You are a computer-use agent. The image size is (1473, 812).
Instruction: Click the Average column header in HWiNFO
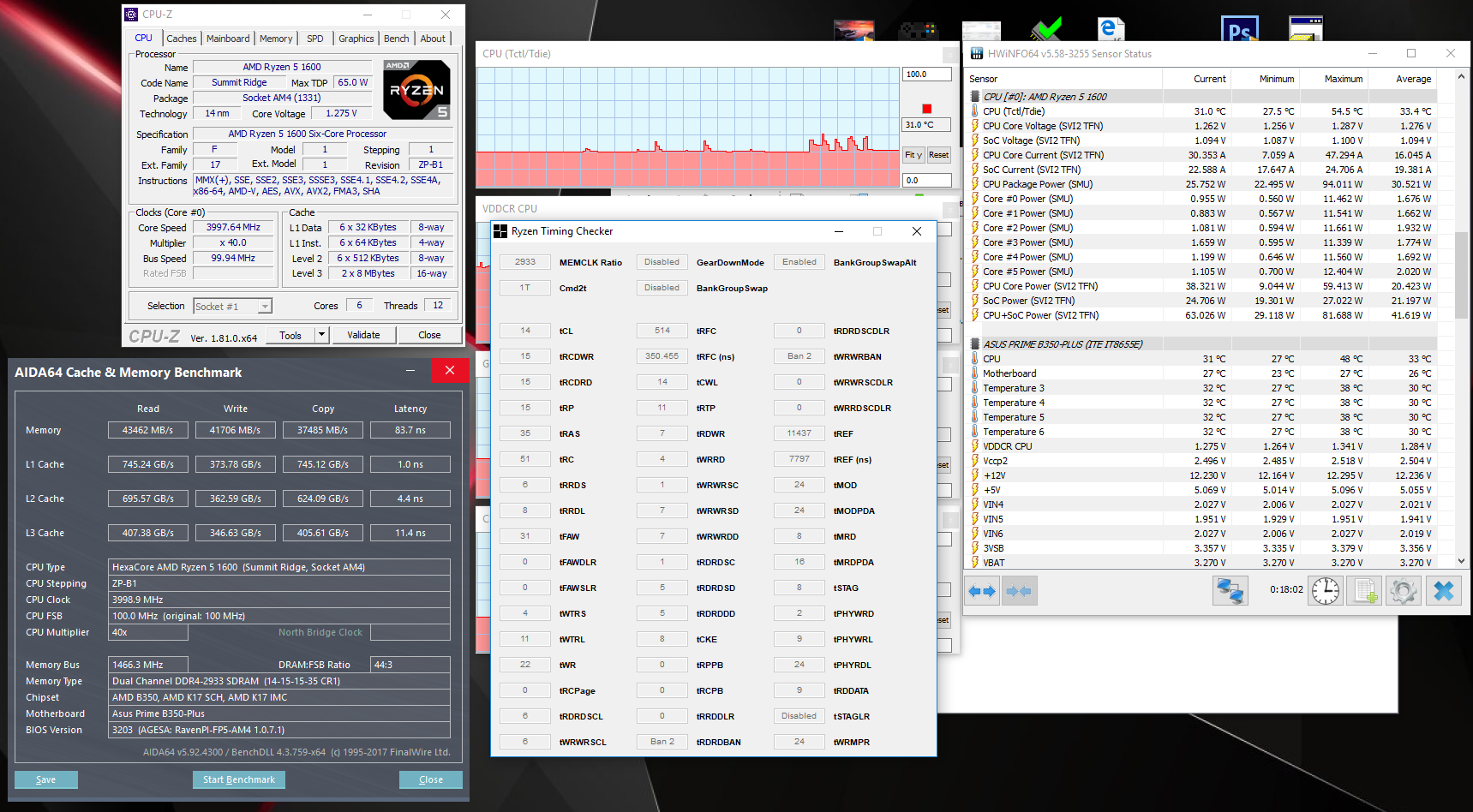point(1402,79)
